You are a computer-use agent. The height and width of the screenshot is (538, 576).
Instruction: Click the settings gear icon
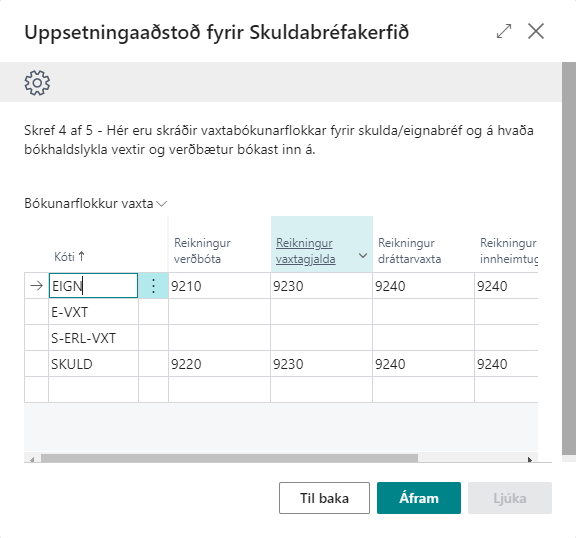coord(37,83)
